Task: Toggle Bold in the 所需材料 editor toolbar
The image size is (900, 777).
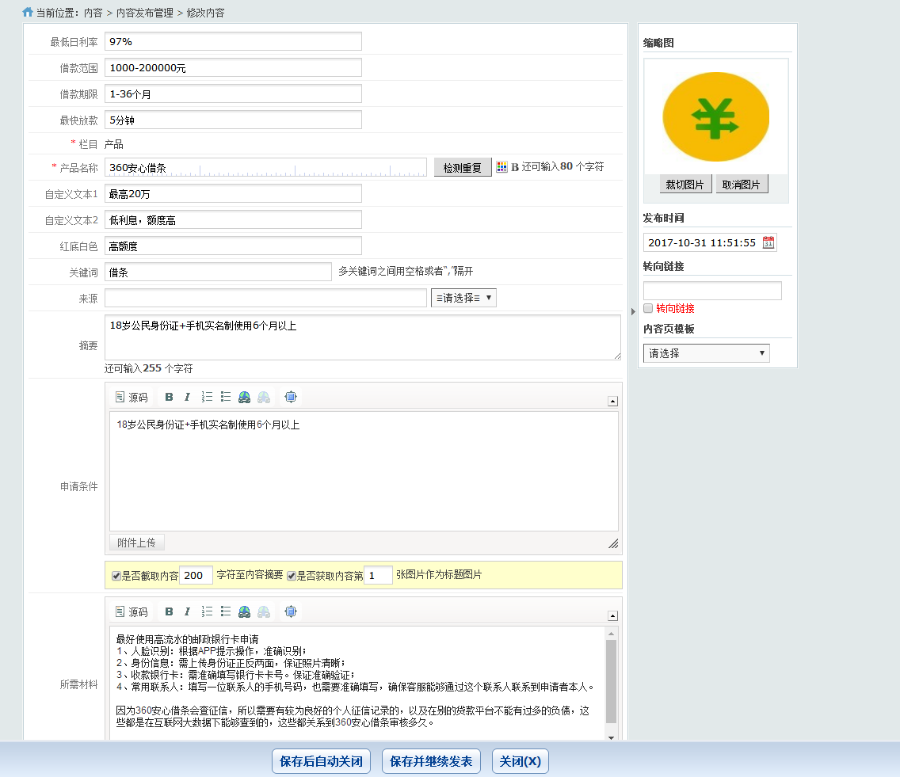Action: (169, 612)
